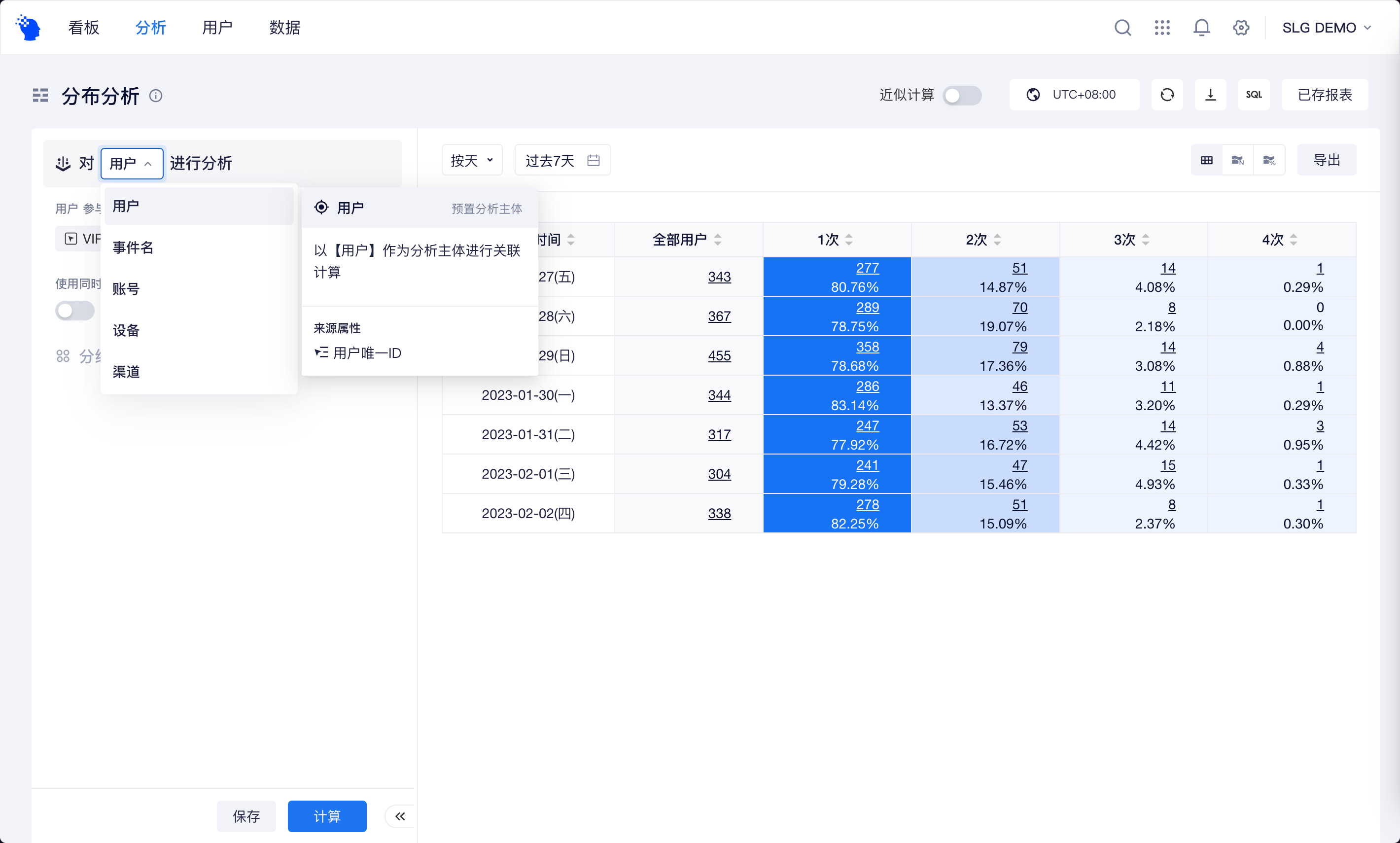Image resolution: width=1400 pixels, height=843 pixels.
Task: Click 1次 value link 286
Action: [x=867, y=386]
